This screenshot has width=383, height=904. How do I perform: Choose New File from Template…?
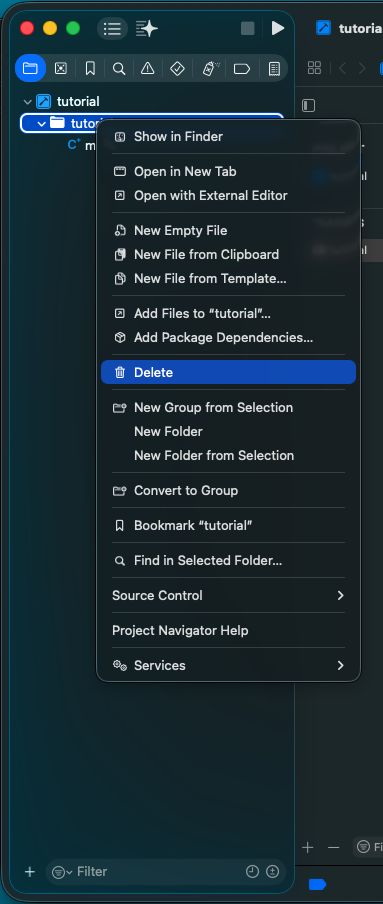(228, 278)
